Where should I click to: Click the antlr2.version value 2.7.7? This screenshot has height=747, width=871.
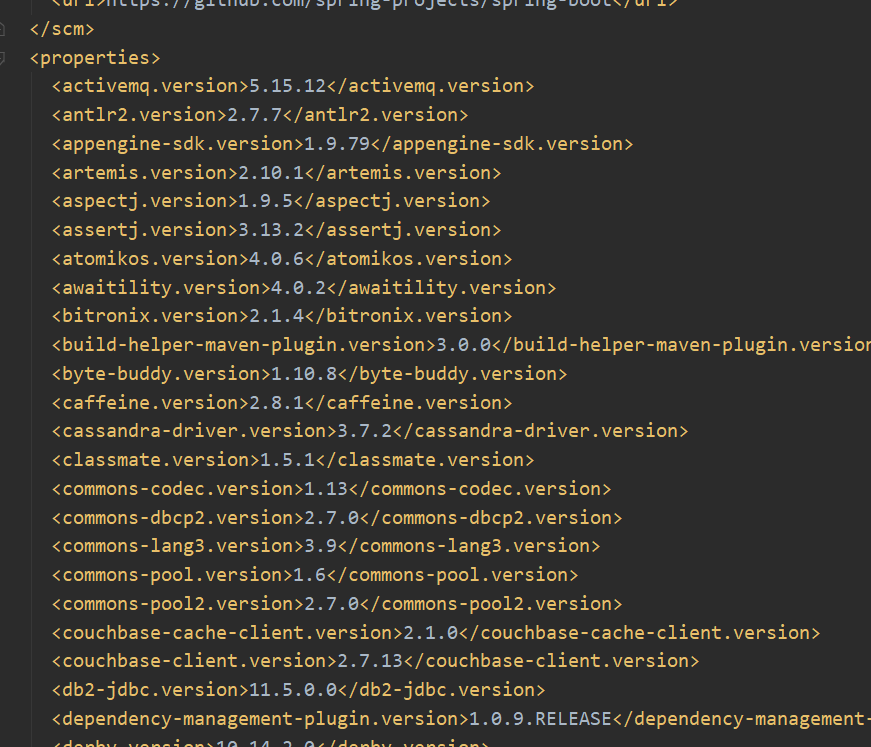coord(254,115)
